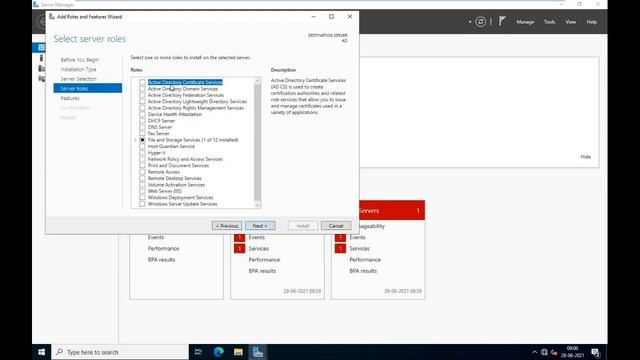The height and width of the screenshot is (360, 640).
Task: Click the Previous button
Action: [x=227, y=226]
